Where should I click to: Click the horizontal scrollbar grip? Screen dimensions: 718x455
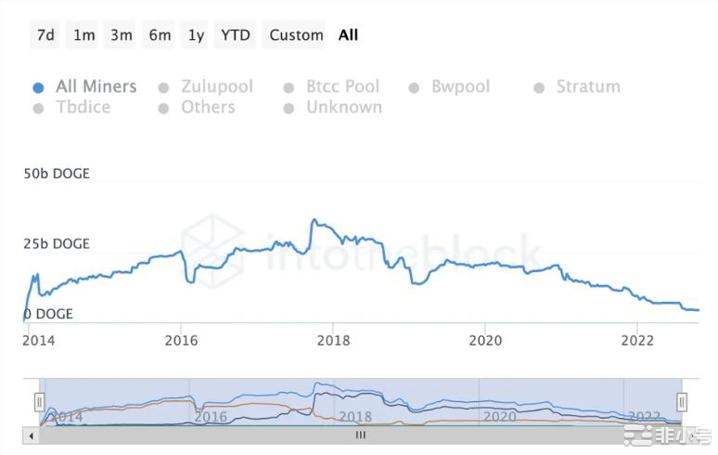pos(361,435)
